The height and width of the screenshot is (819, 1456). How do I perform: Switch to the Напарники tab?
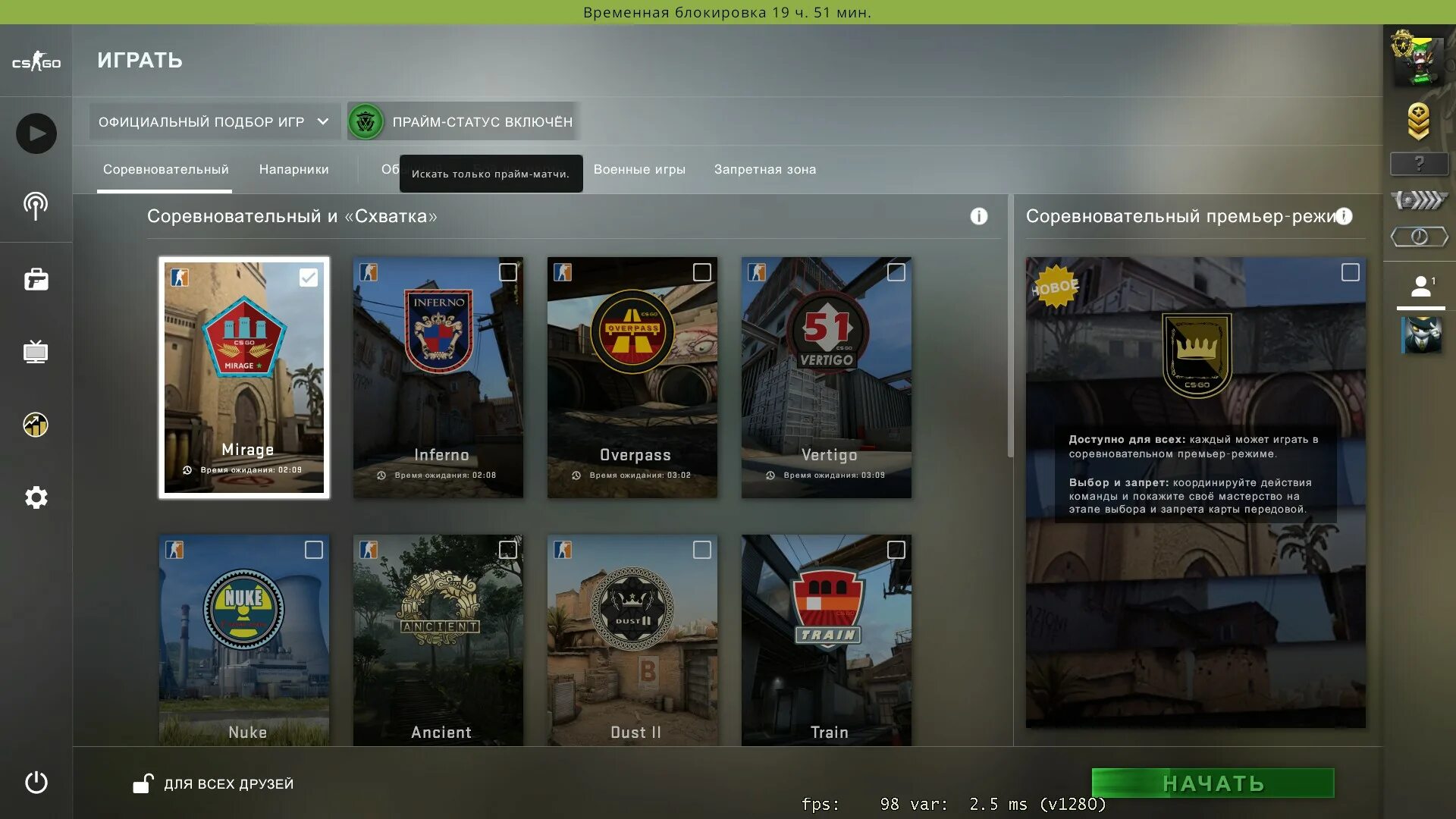tap(294, 170)
